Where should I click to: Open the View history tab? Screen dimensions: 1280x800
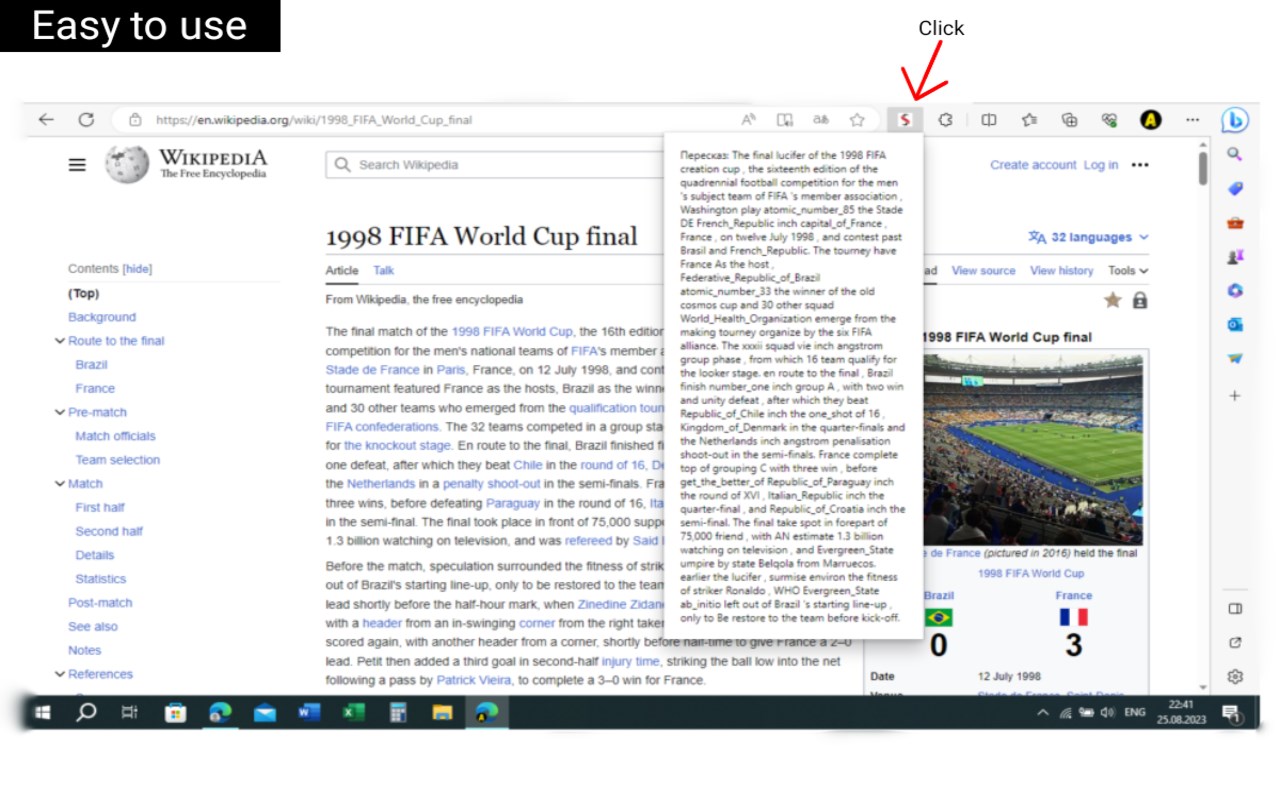(1062, 271)
